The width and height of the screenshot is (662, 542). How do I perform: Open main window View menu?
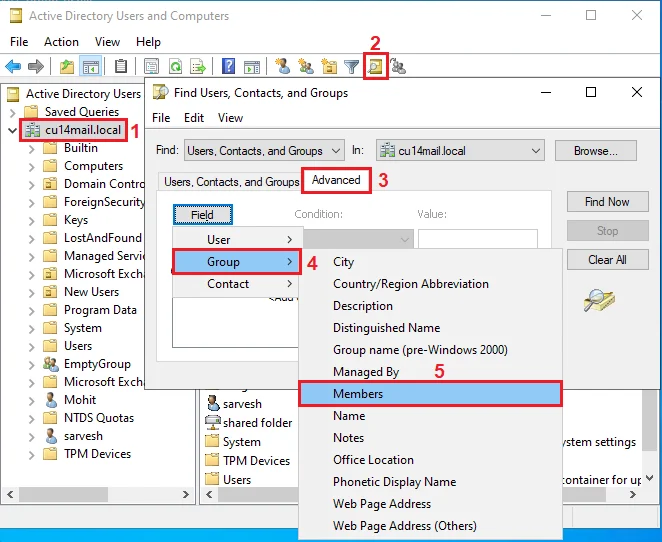click(x=107, y=42)
